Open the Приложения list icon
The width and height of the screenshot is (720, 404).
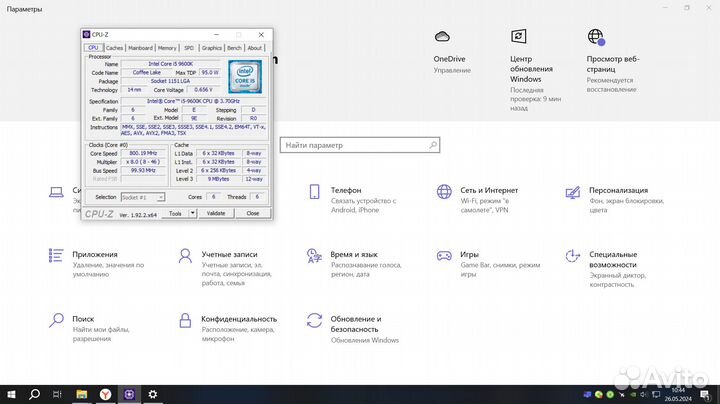click(56, 255)
